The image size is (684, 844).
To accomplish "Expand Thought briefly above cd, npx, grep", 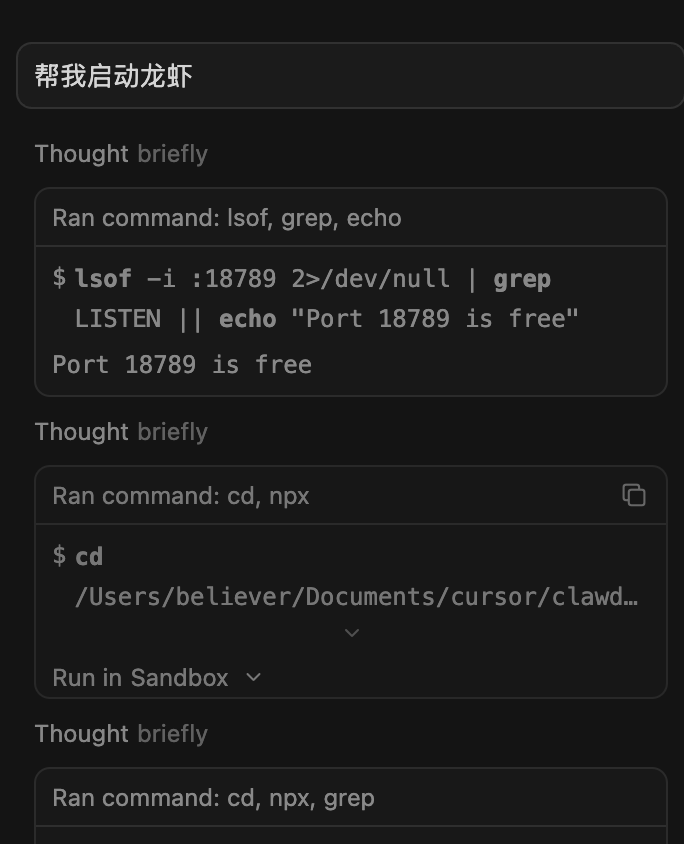I will point(121,734).
